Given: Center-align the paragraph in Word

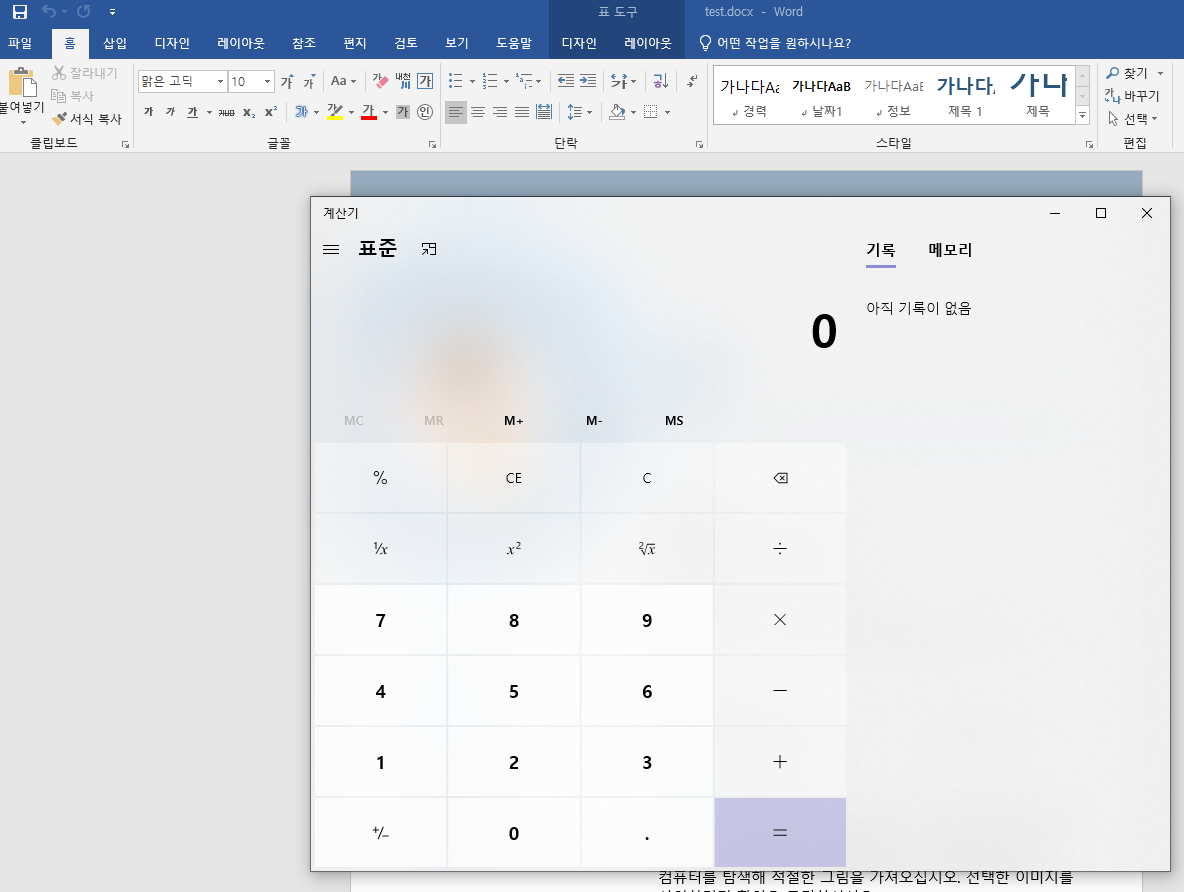Looking at the screenshot, I should click(x=478, y=112).
